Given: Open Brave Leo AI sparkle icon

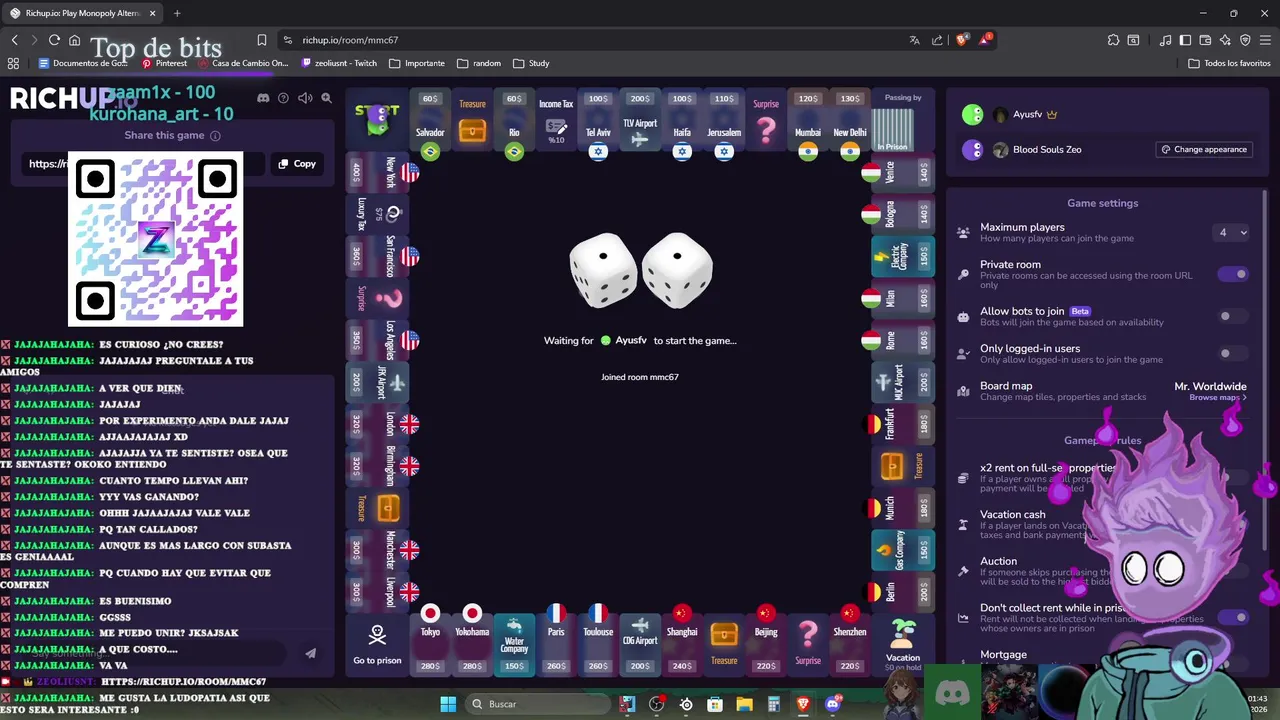Looking at the screenshot, I should [1226, 40].
